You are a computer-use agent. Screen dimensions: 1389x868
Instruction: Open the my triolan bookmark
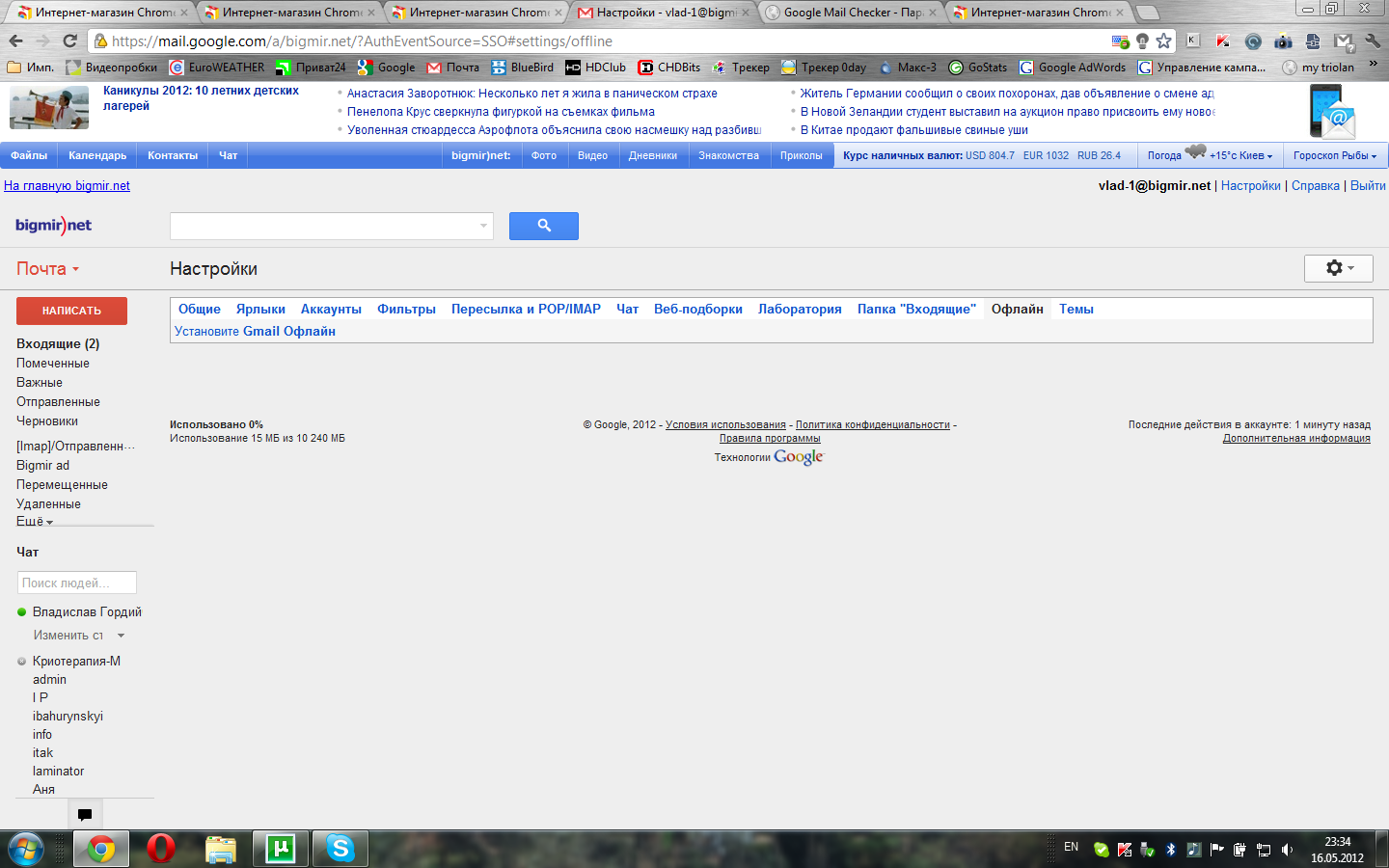(x=1319, y=68)
